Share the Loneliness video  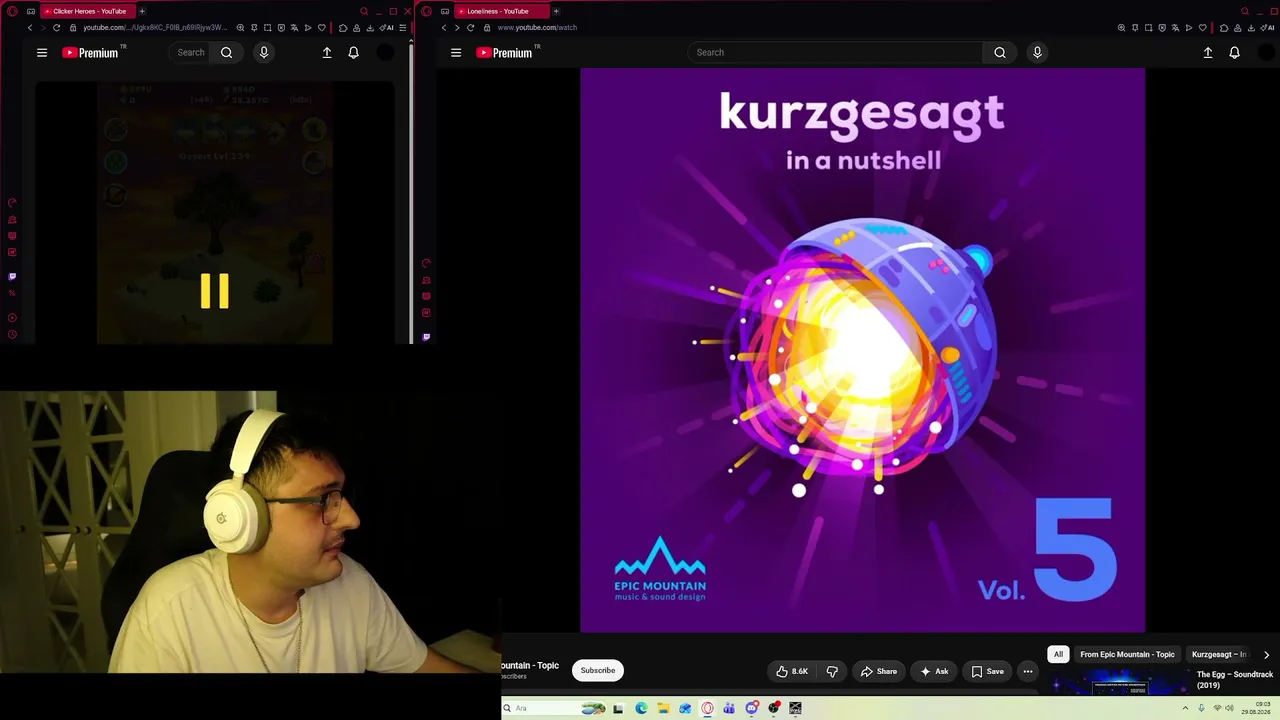pyautogui.click(x=879, y=671)
